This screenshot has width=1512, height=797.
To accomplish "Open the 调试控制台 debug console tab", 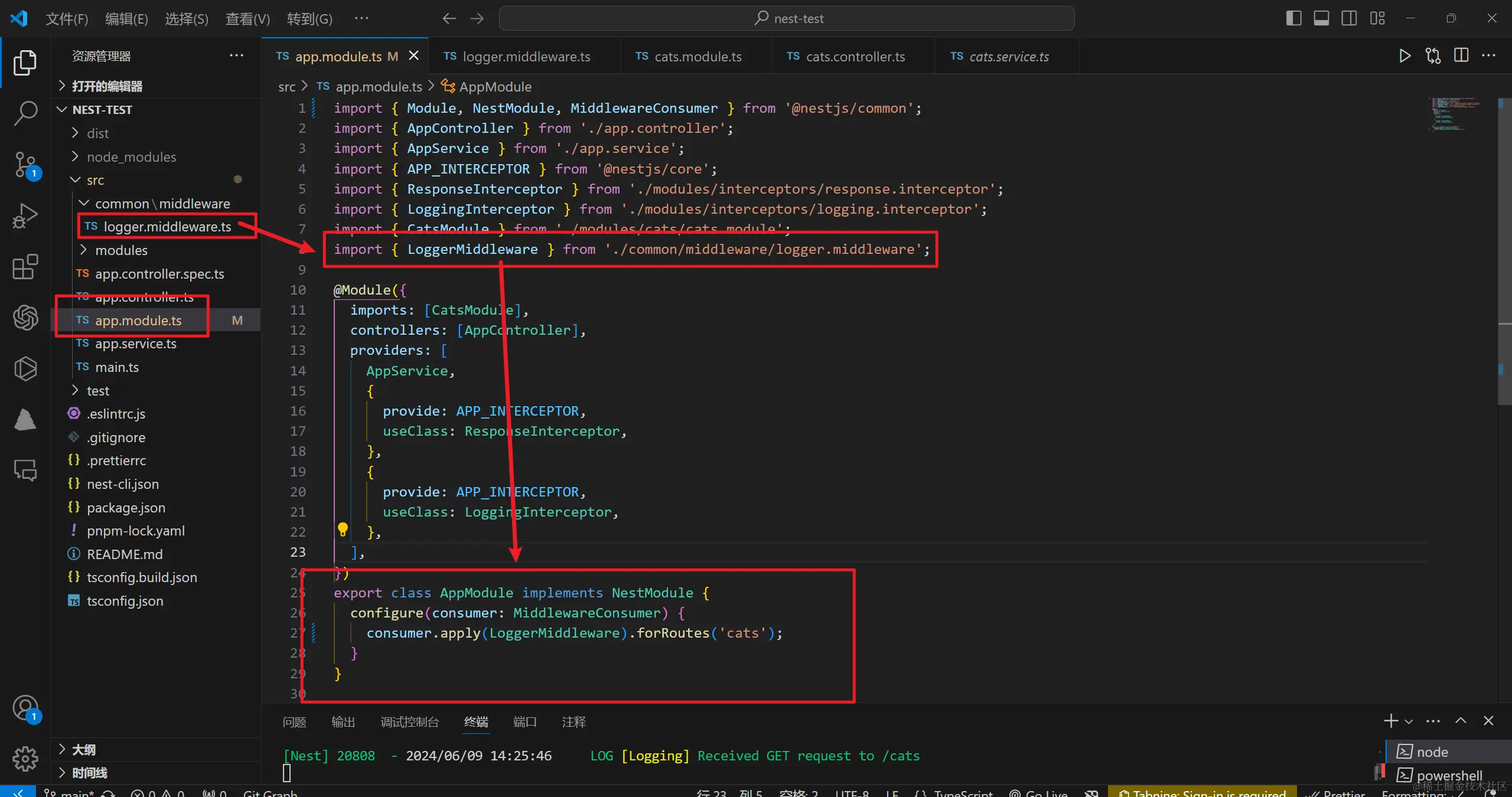I will [x=410, y=721].
